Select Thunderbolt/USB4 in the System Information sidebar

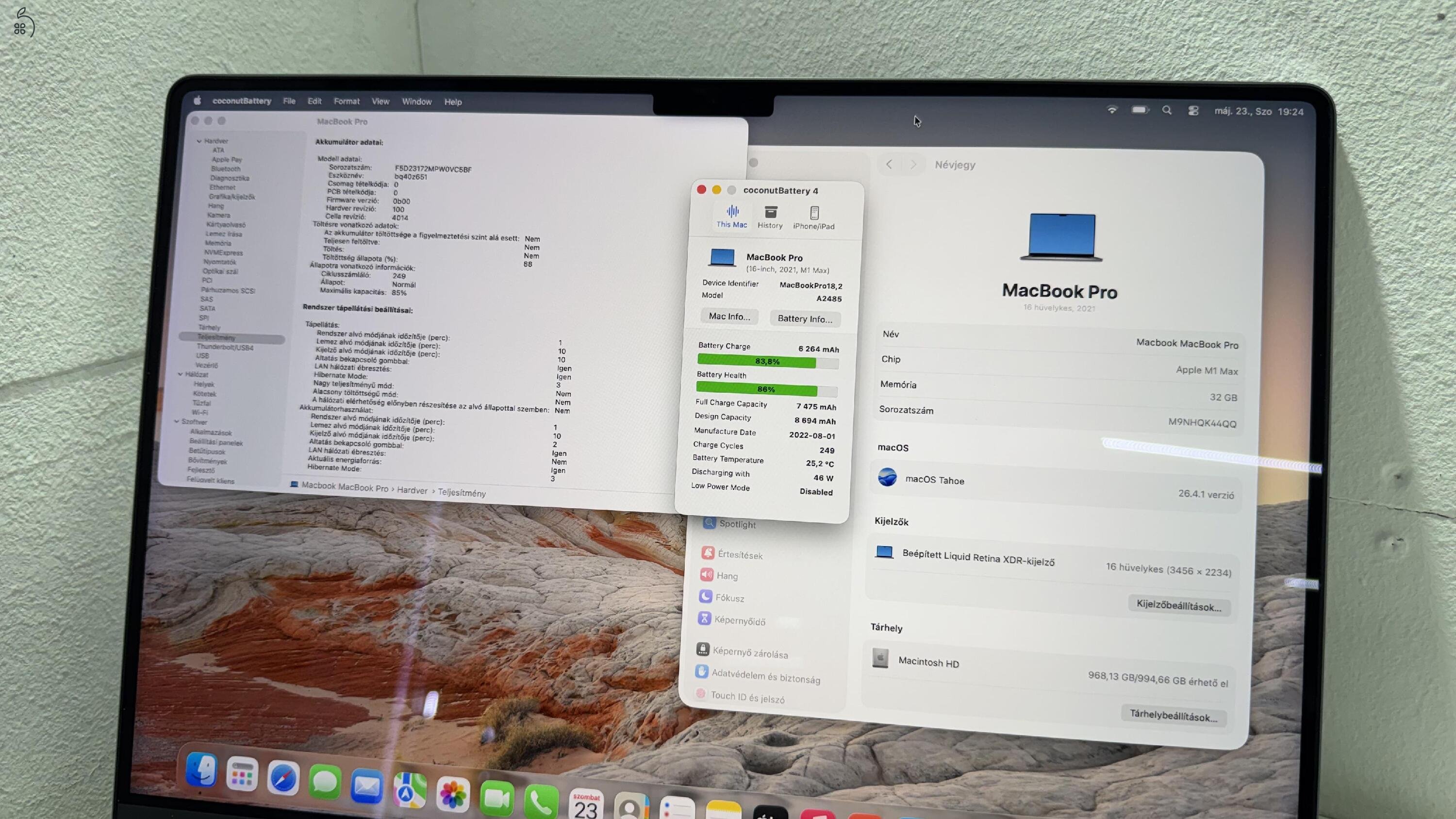coord(225,347)
